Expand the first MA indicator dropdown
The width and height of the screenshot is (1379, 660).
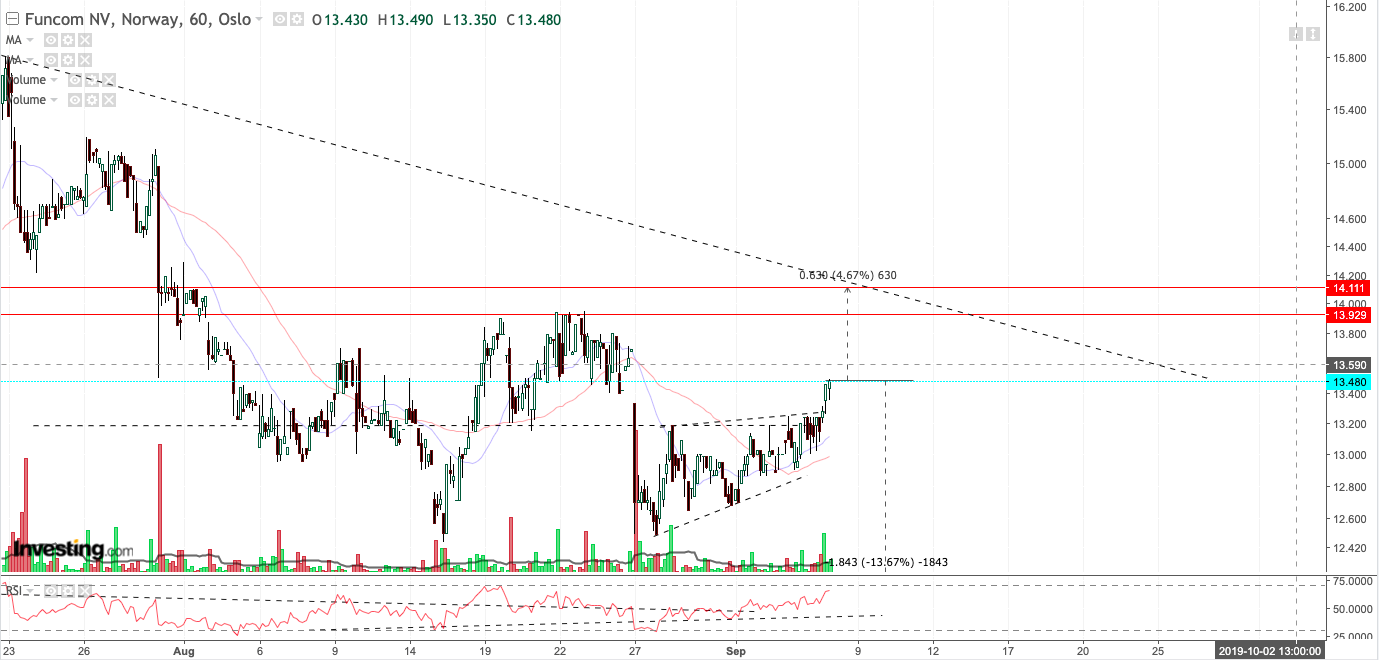pos(30,40)
